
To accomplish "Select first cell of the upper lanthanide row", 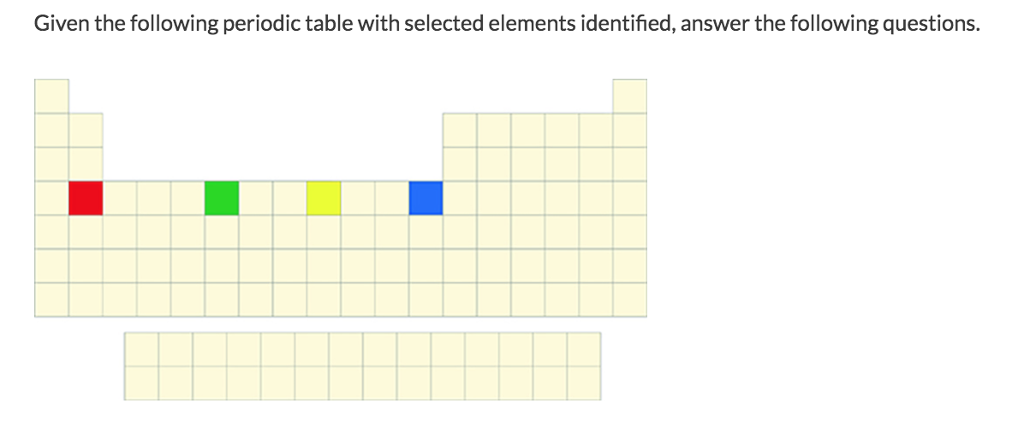I will pos(141,349).
